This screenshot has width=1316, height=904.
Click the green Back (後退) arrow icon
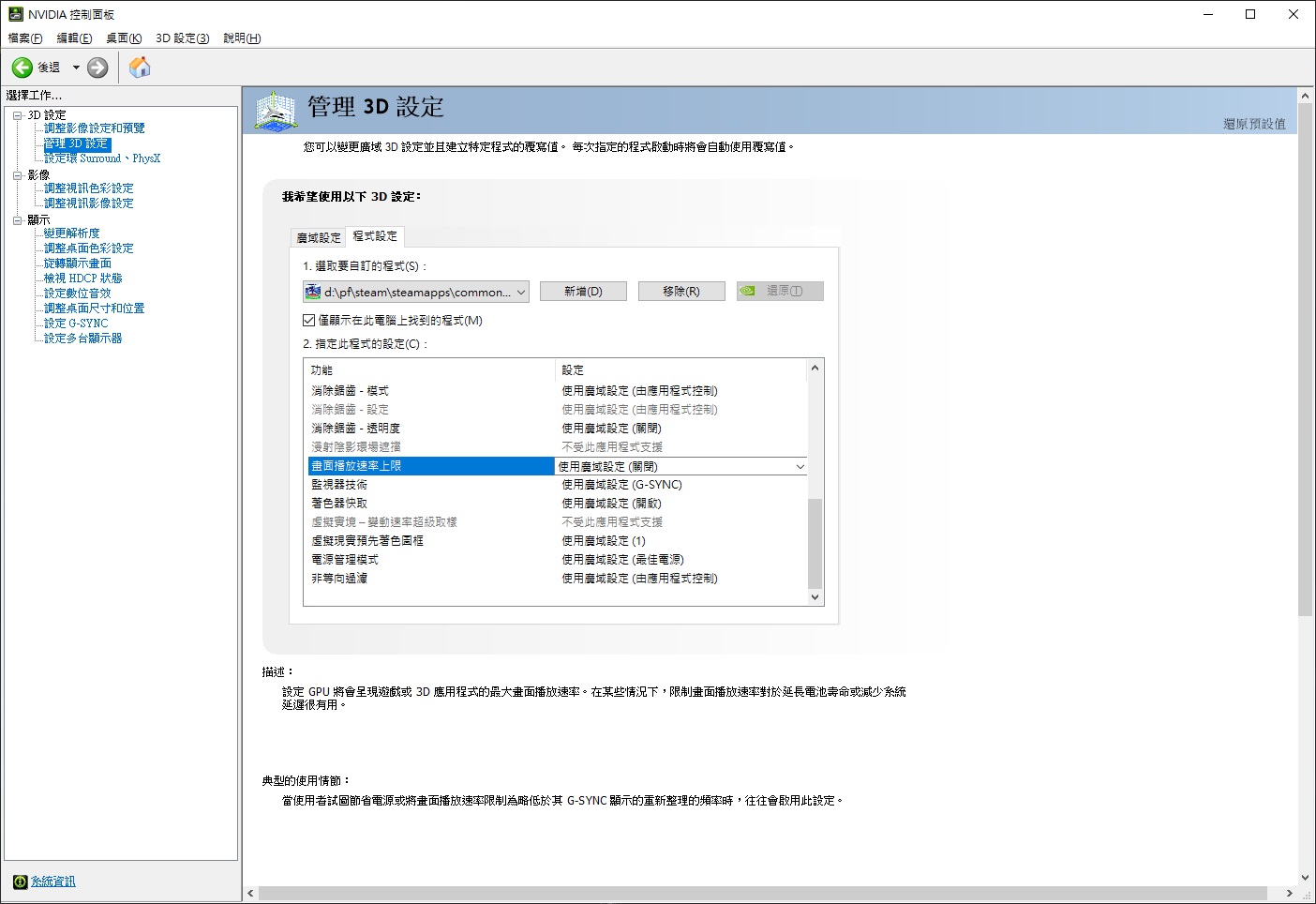point(22,68)
